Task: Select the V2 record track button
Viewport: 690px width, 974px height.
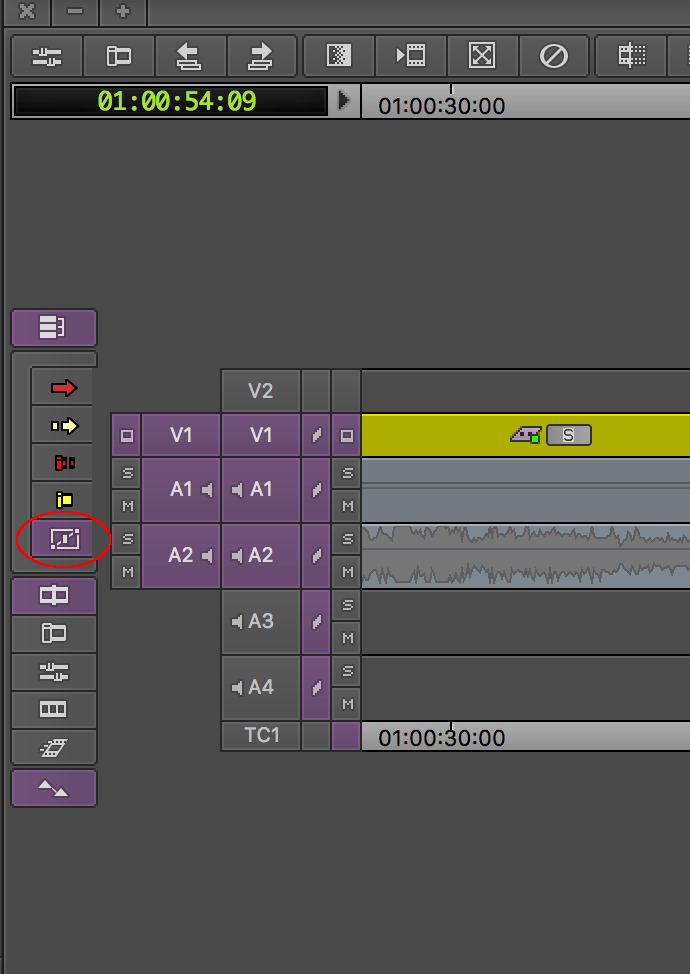Action: click(260, 391)
